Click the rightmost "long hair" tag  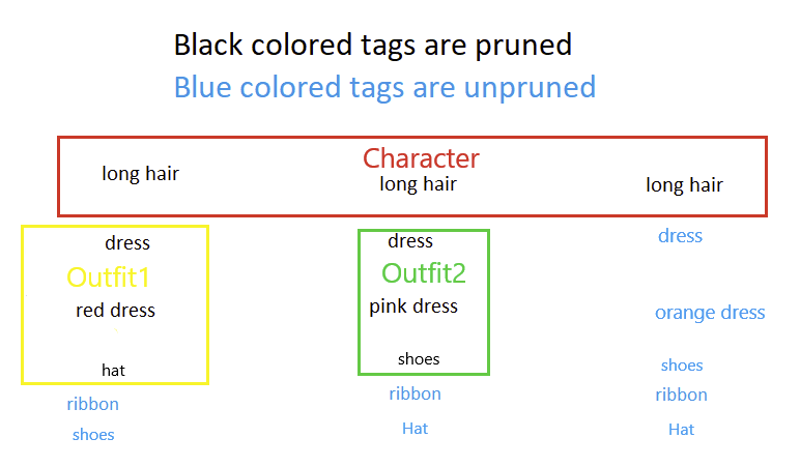pyautogui.click(x=684, y=185)
